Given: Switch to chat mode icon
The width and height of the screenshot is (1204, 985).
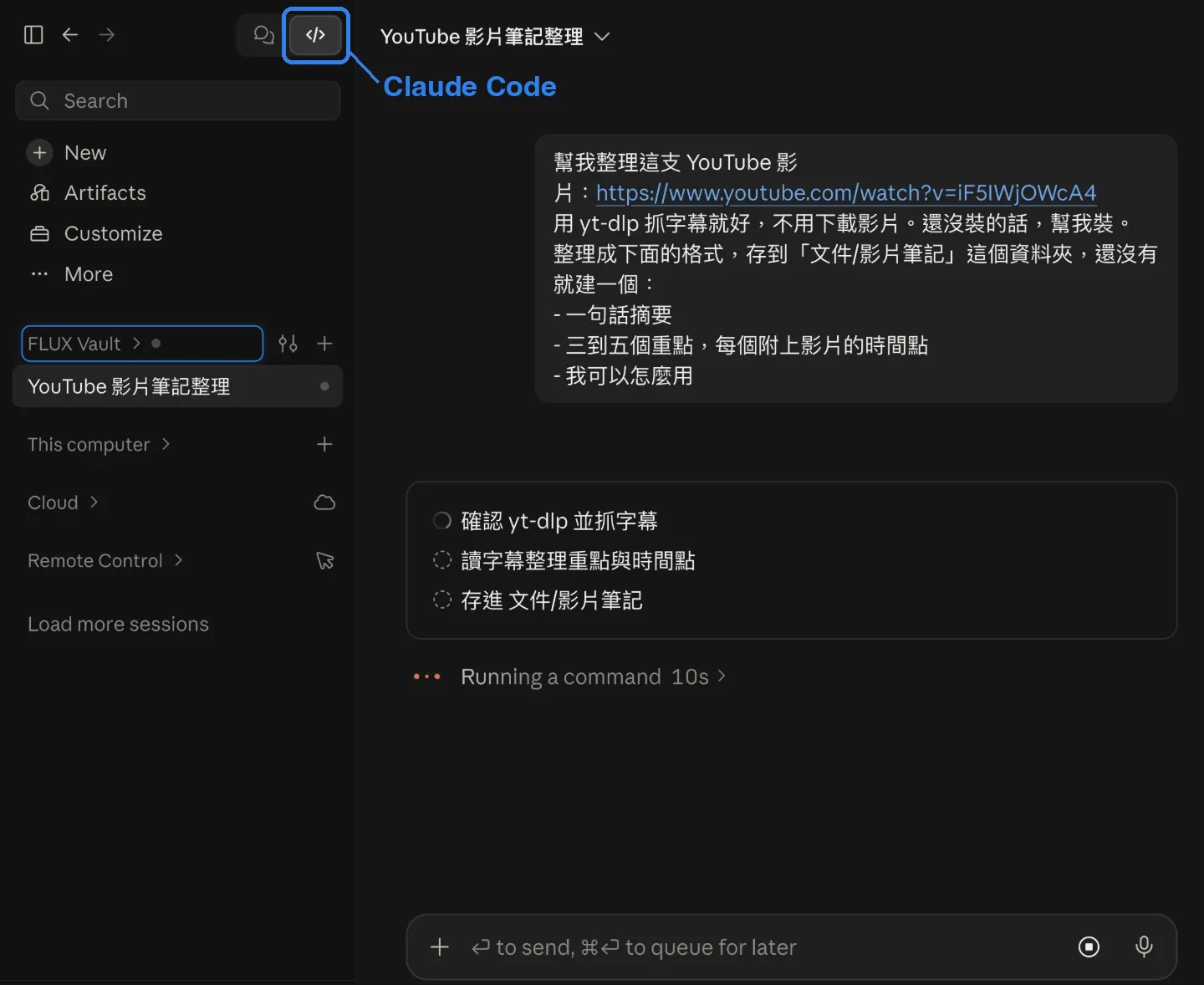Looking at the screenshot, I should [263, 35].
